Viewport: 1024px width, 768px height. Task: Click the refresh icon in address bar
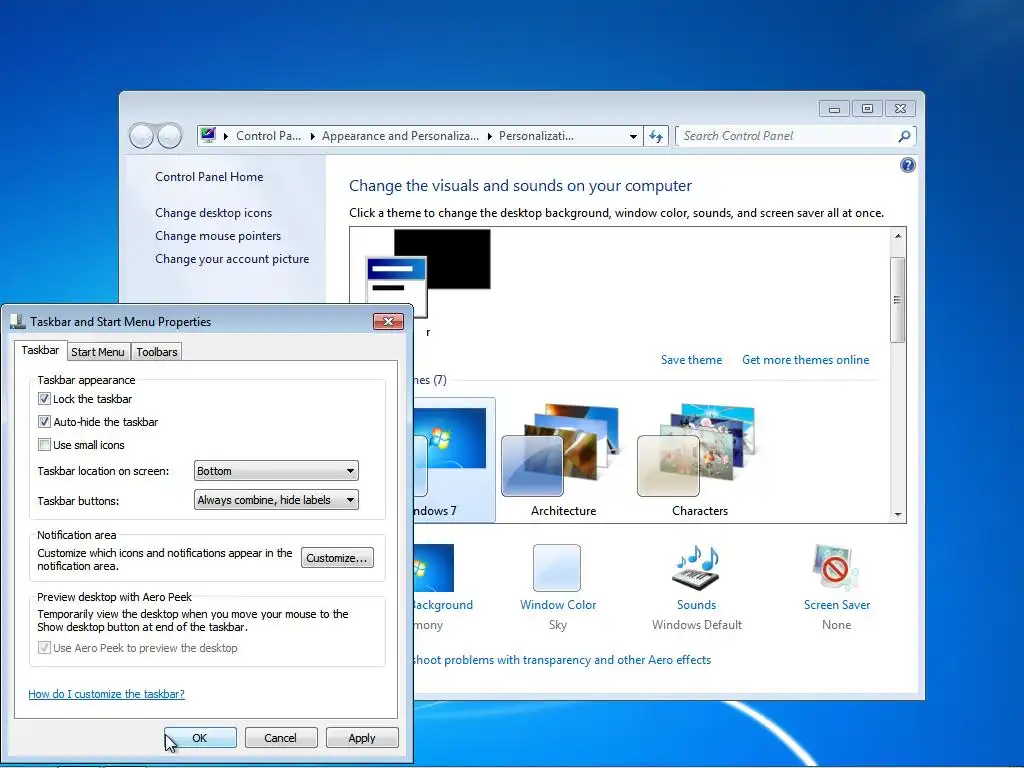click(x=656, y=136)
